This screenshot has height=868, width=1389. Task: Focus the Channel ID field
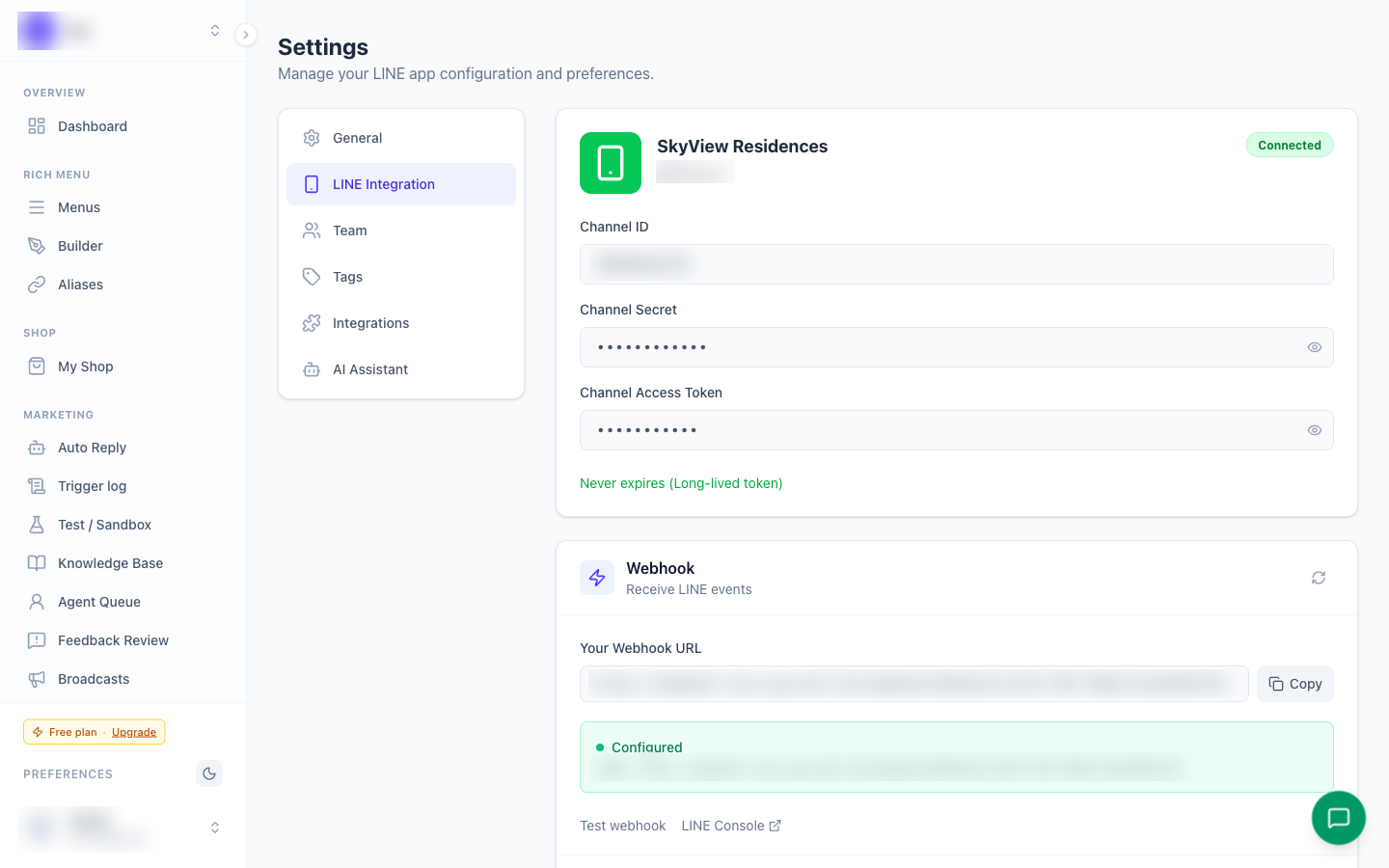click(957, 264)
